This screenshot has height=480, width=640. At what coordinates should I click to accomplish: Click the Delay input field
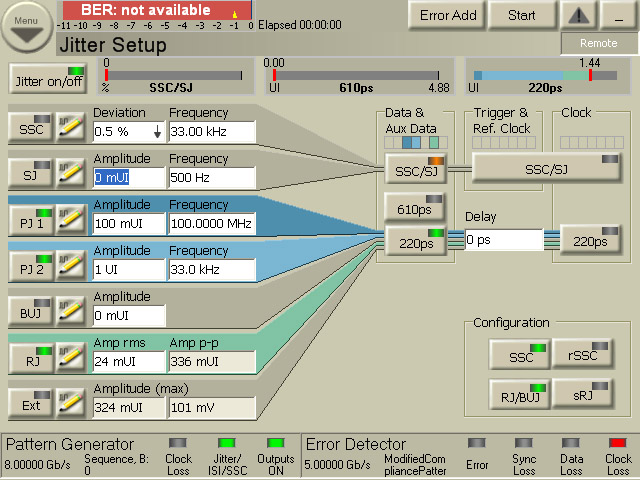[504, 240]
